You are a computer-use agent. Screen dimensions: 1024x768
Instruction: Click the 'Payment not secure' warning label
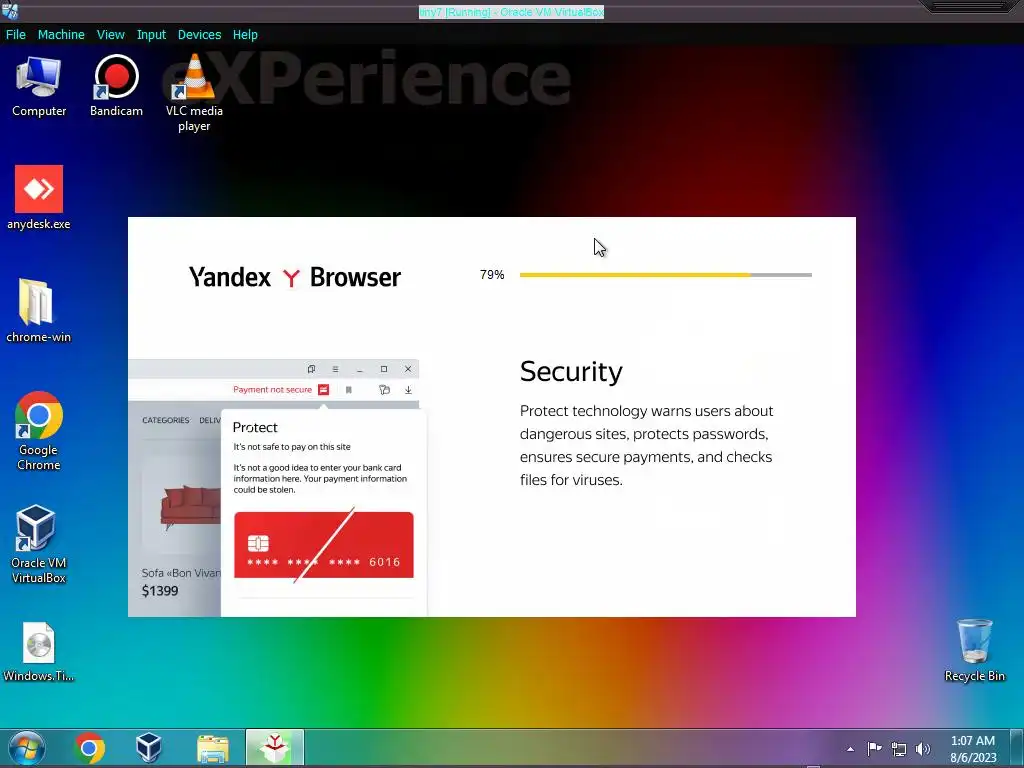(272, 389)
